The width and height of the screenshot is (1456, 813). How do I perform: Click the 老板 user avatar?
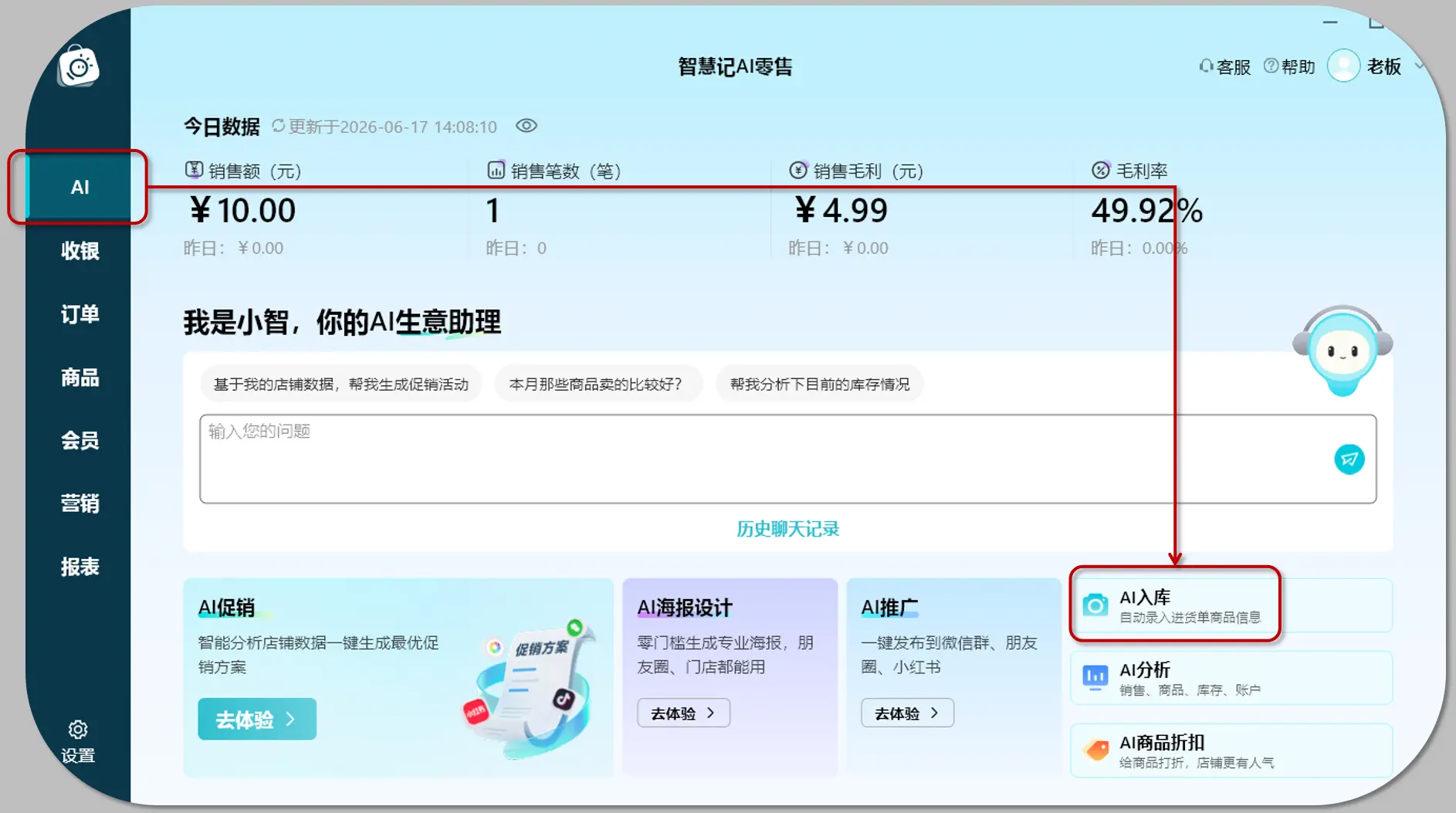1343,66
